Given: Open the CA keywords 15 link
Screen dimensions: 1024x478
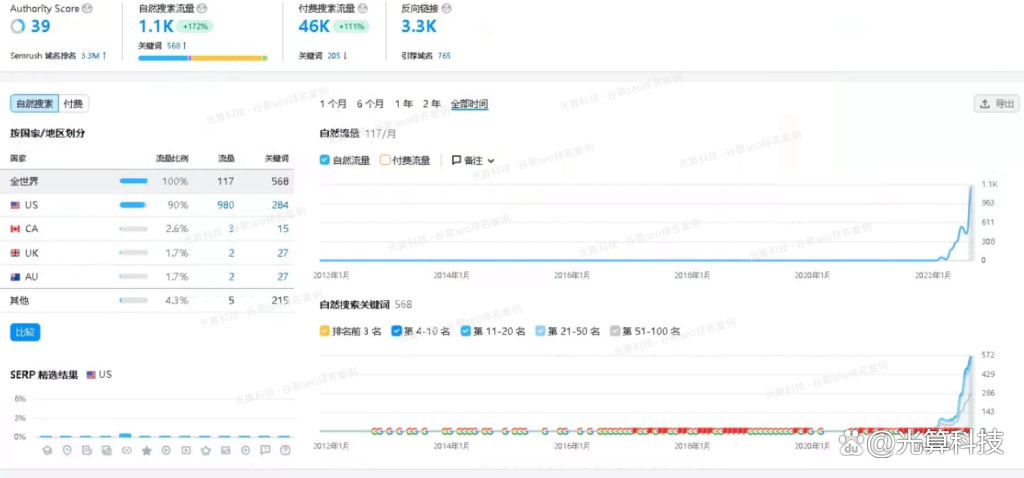Looking at the screenshot, I should click(283, 229).
